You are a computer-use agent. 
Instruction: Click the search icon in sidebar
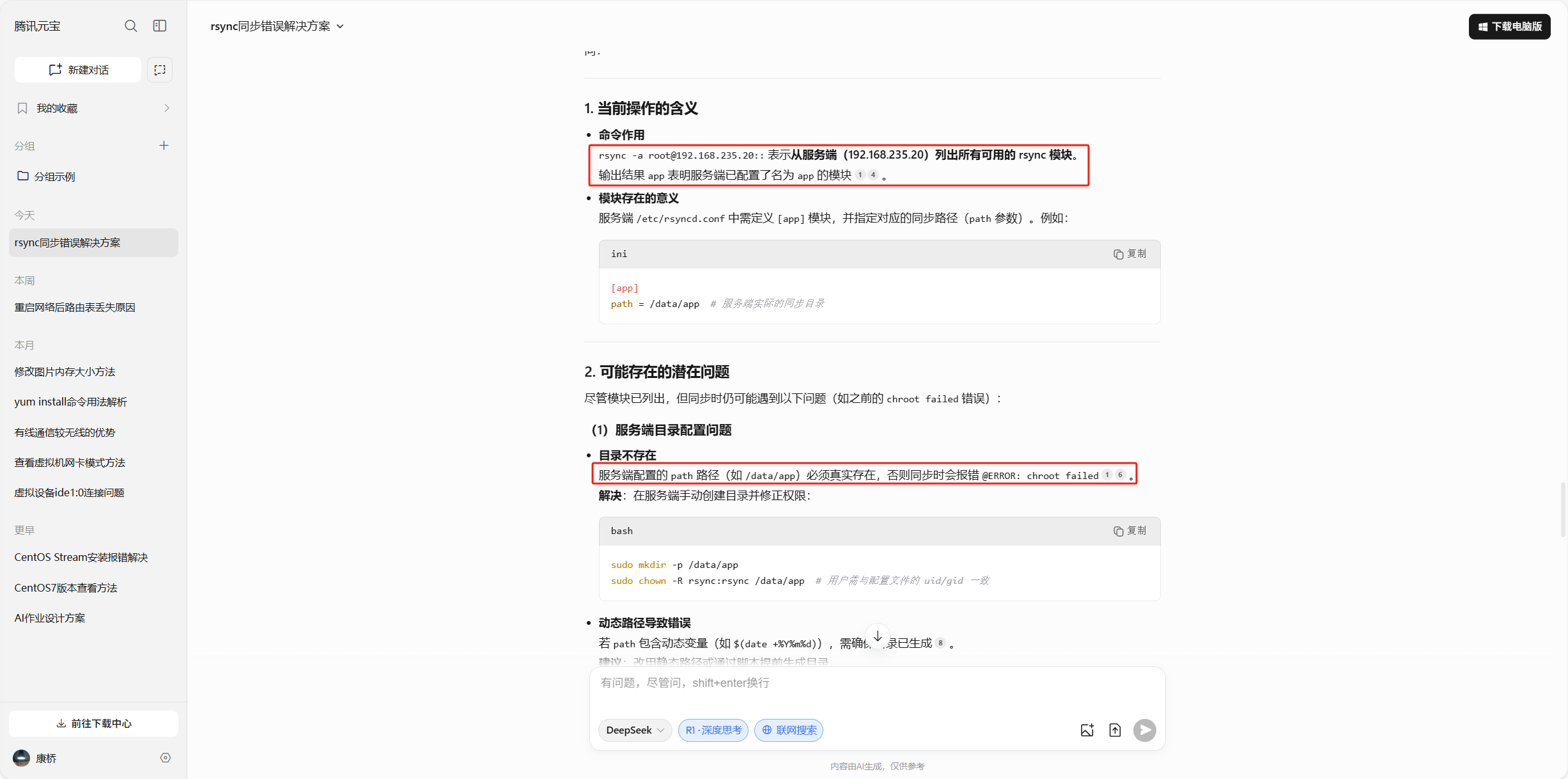pos(130,26)
